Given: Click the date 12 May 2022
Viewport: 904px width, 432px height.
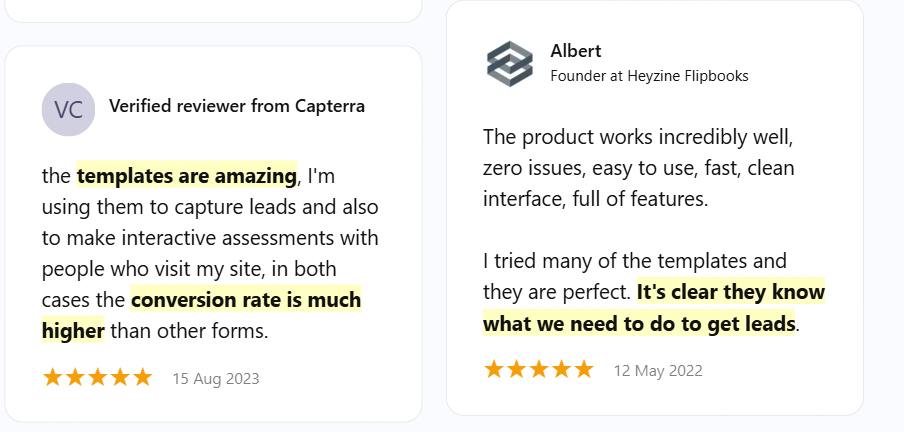Looking at the screenshot, I should pos(658,371).
